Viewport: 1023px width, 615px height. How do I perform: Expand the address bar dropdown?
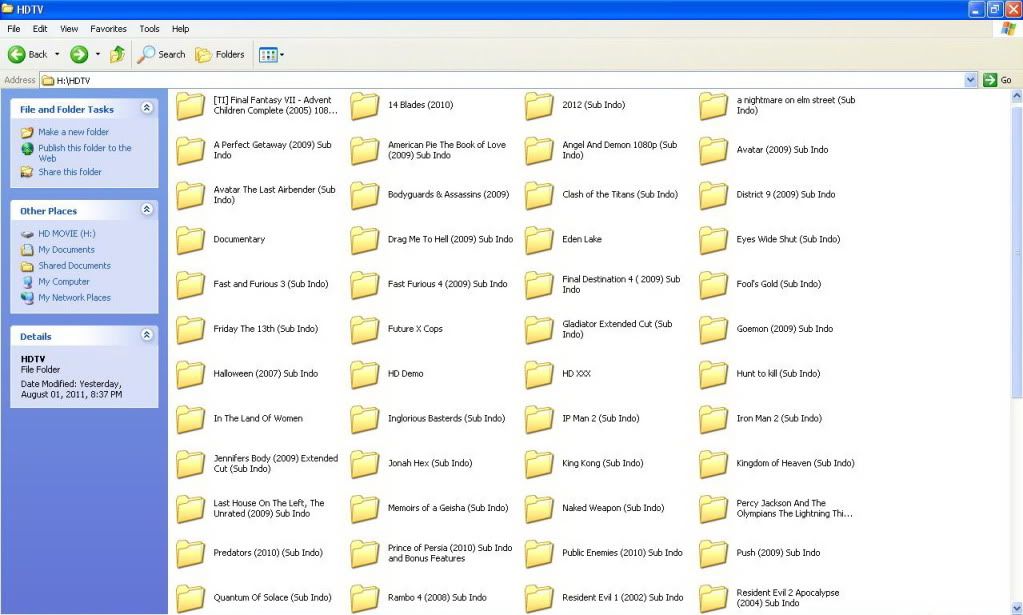click(x=970, y=80)
